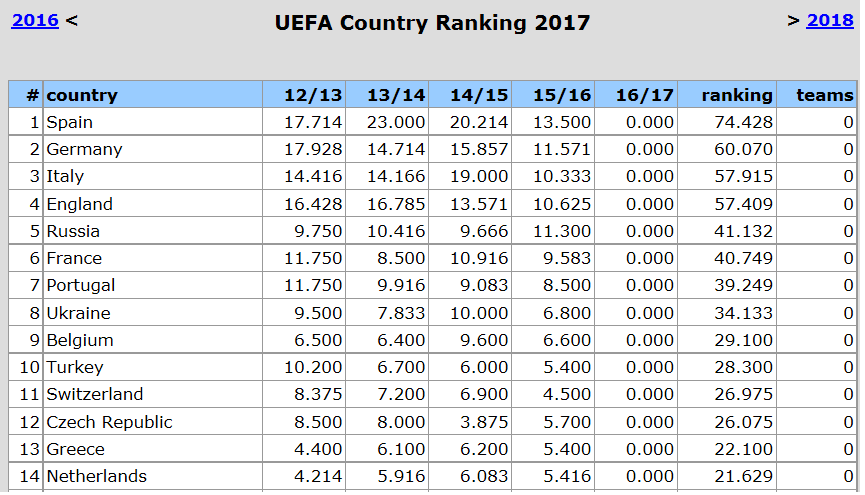The width and height of the screenshot is (865, 495).
Task: Click the 12/13 season column header
Action: [312, 95]
